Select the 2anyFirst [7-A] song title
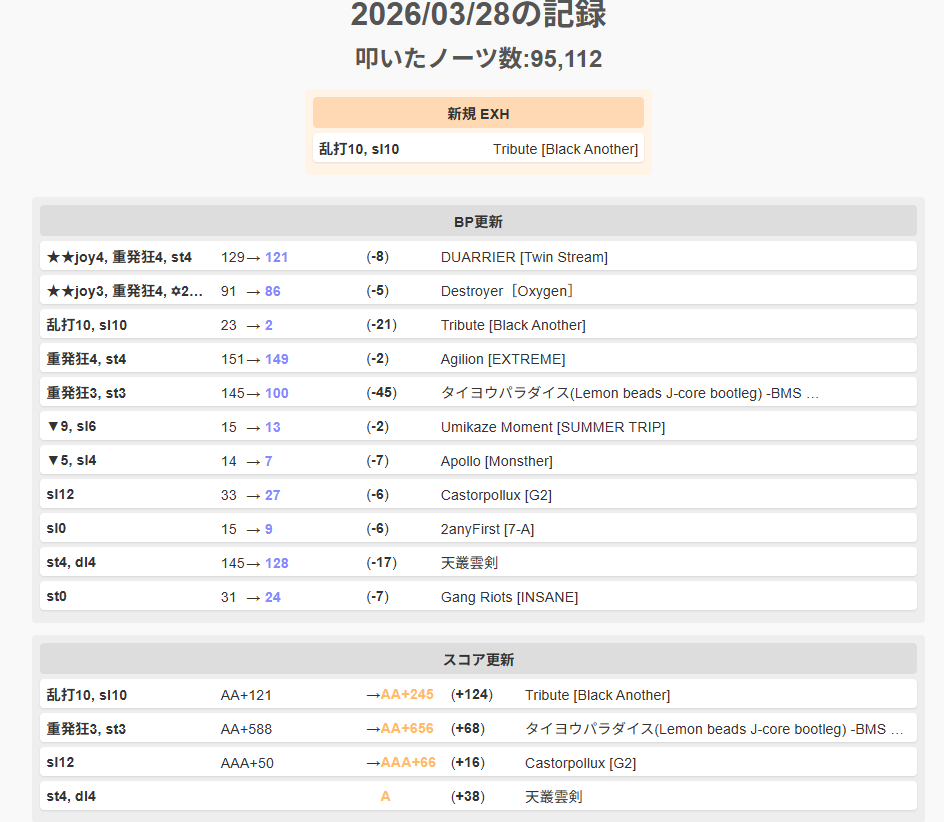 coord(487,529)
